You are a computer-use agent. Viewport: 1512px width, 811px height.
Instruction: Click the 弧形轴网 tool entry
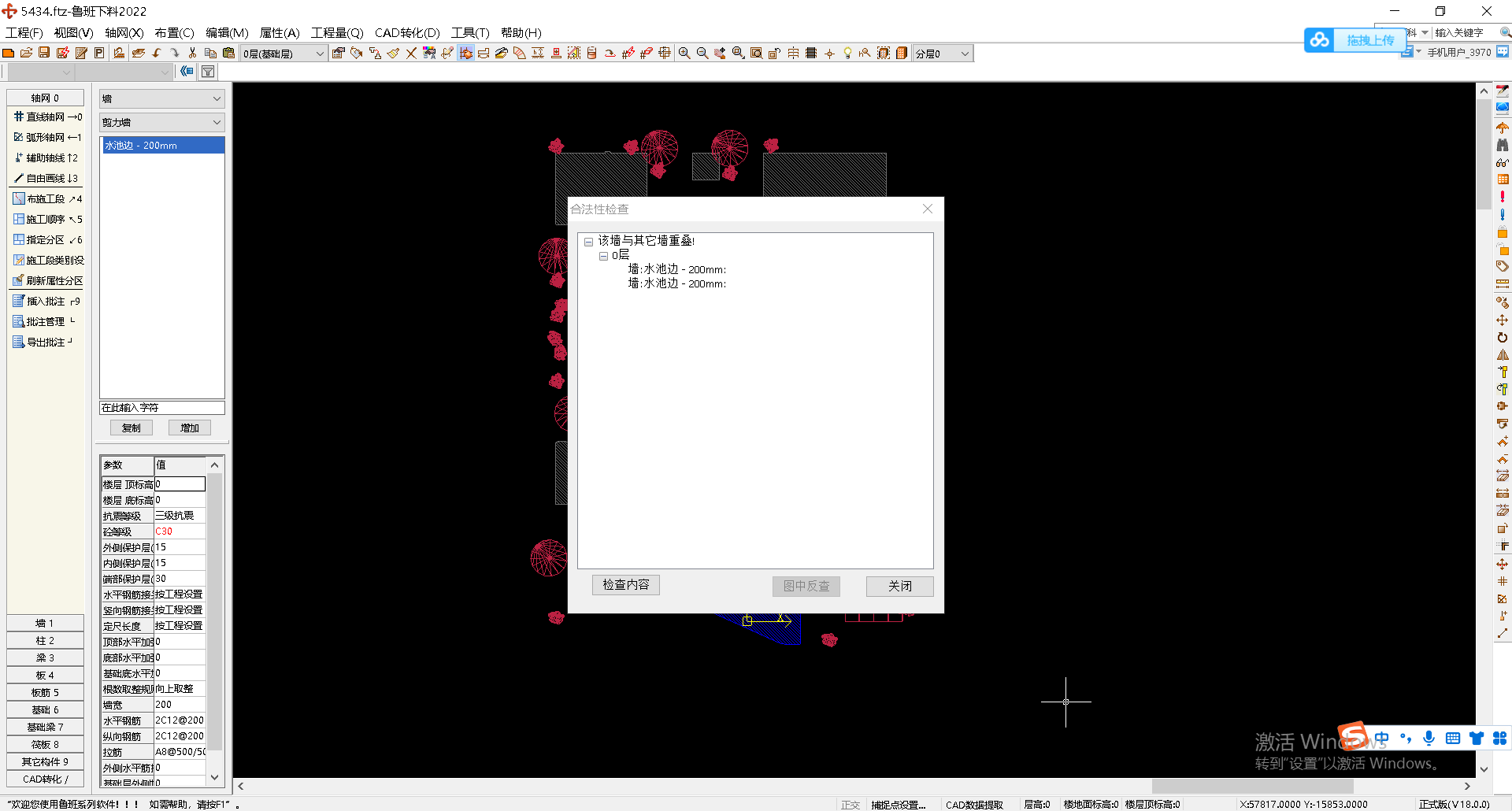pyautogui.click(x=47, y=137)
